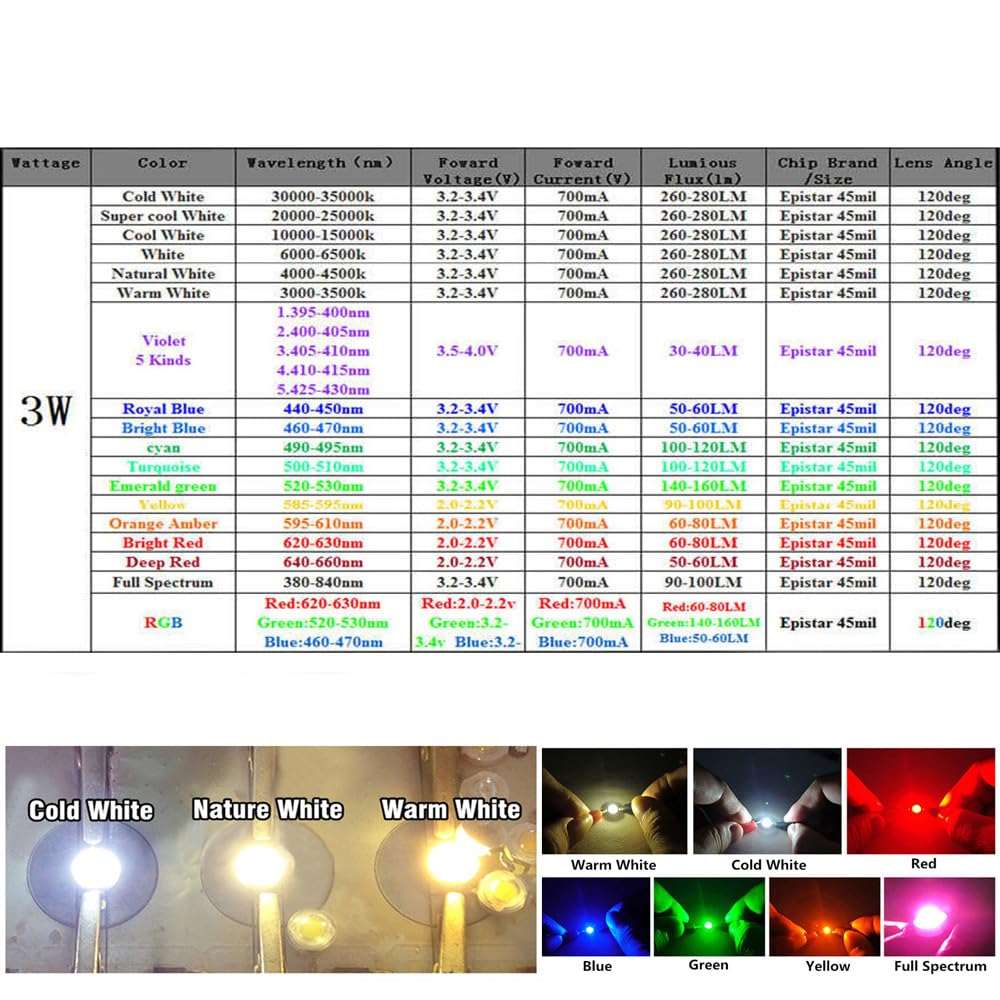Click the 'Red:60-80LM' RGB flux line
Viewport: 1000px width, 1000px height.
(703, 607)
